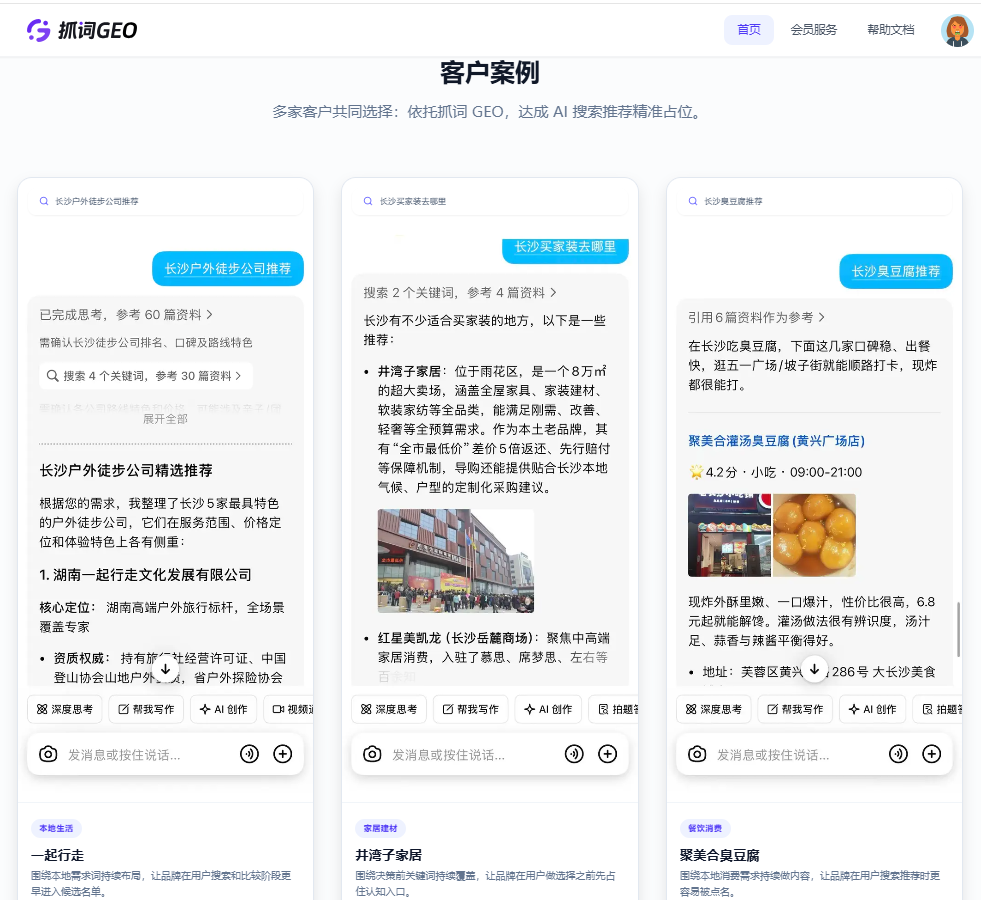981x900 pixels.
Task: Click down-arrow button in the hiking card
Action: click(x=165, y=669)
